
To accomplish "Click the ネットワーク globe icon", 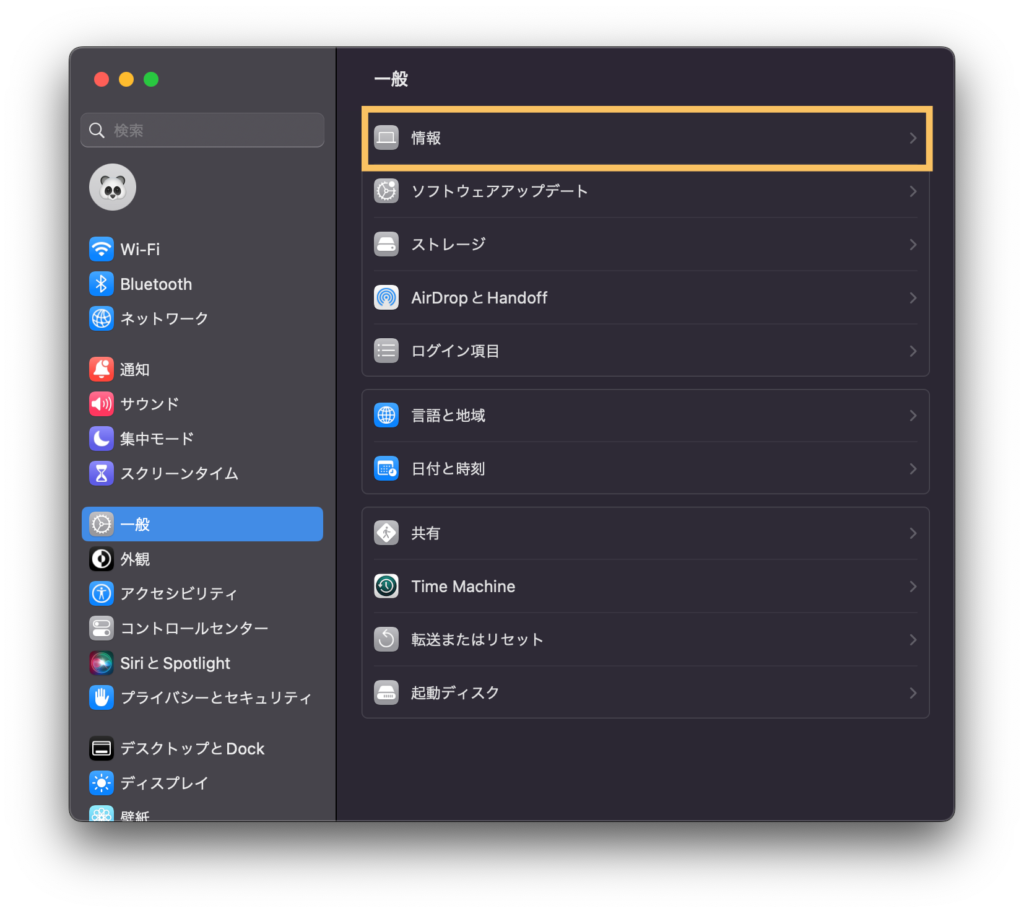I will (101, 318).
